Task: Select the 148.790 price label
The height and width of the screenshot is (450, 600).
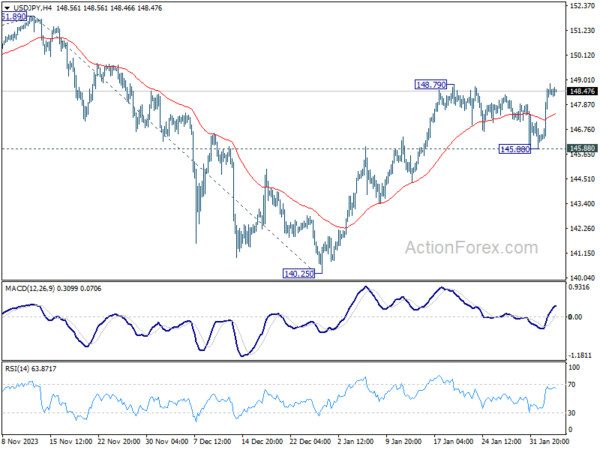Action: tap(430, 85)
